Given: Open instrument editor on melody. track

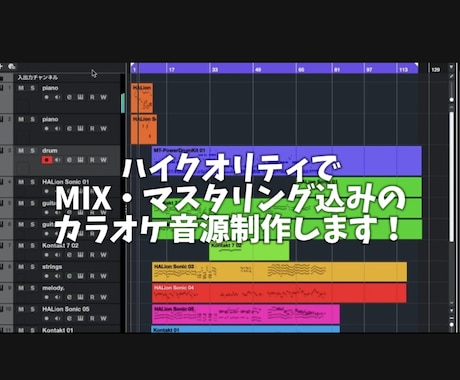Looking at the screenshot, I should tap(80, 297).
